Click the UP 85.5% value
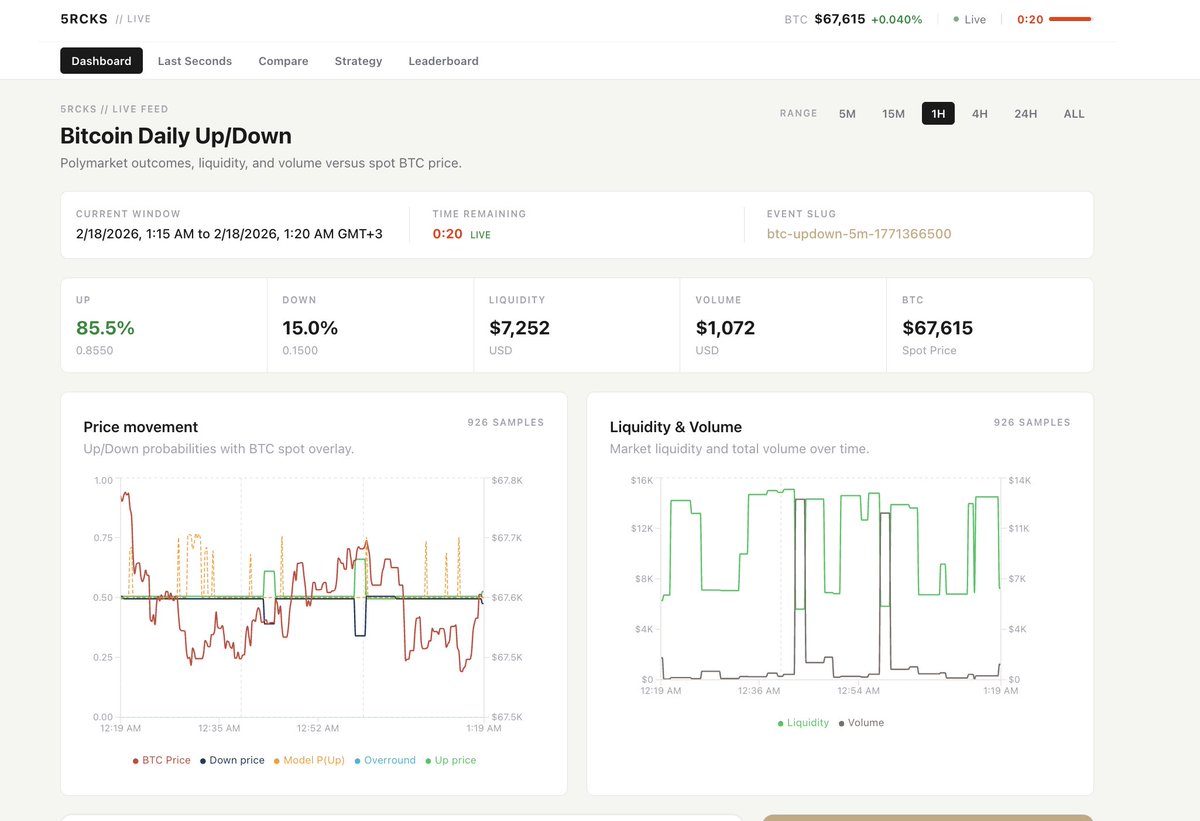The image size is (1200, 821). pos(105,328)
